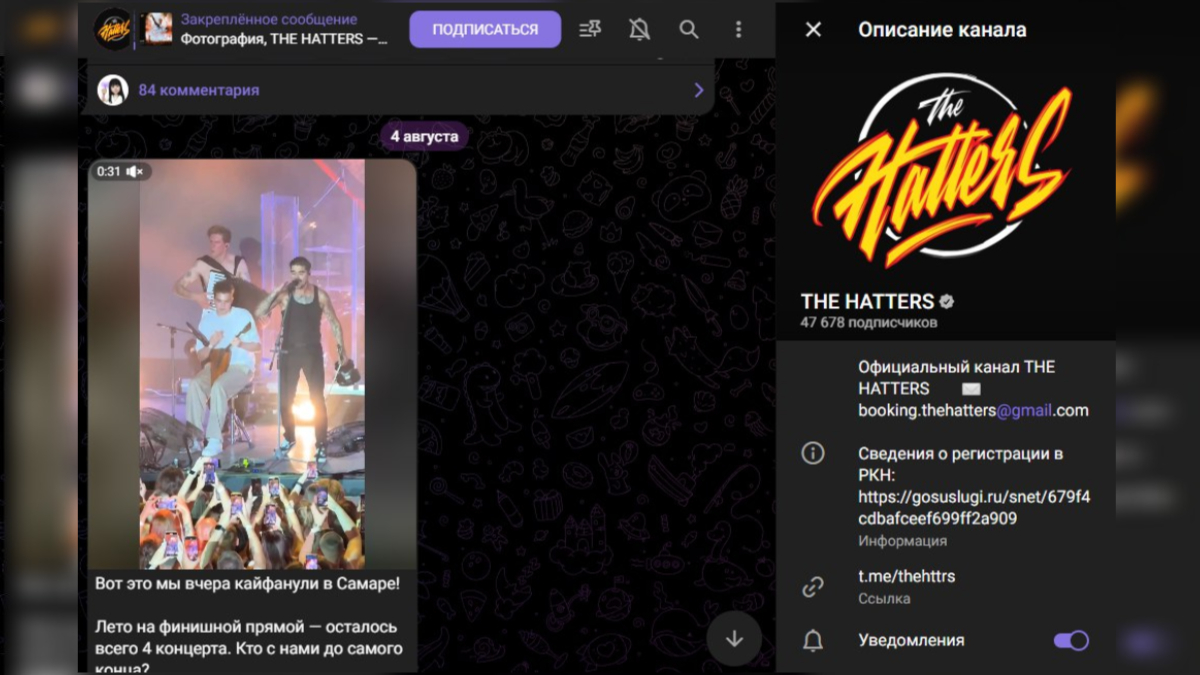Close the Описание канала panel
1200x675 pixels.
[813, 30]
